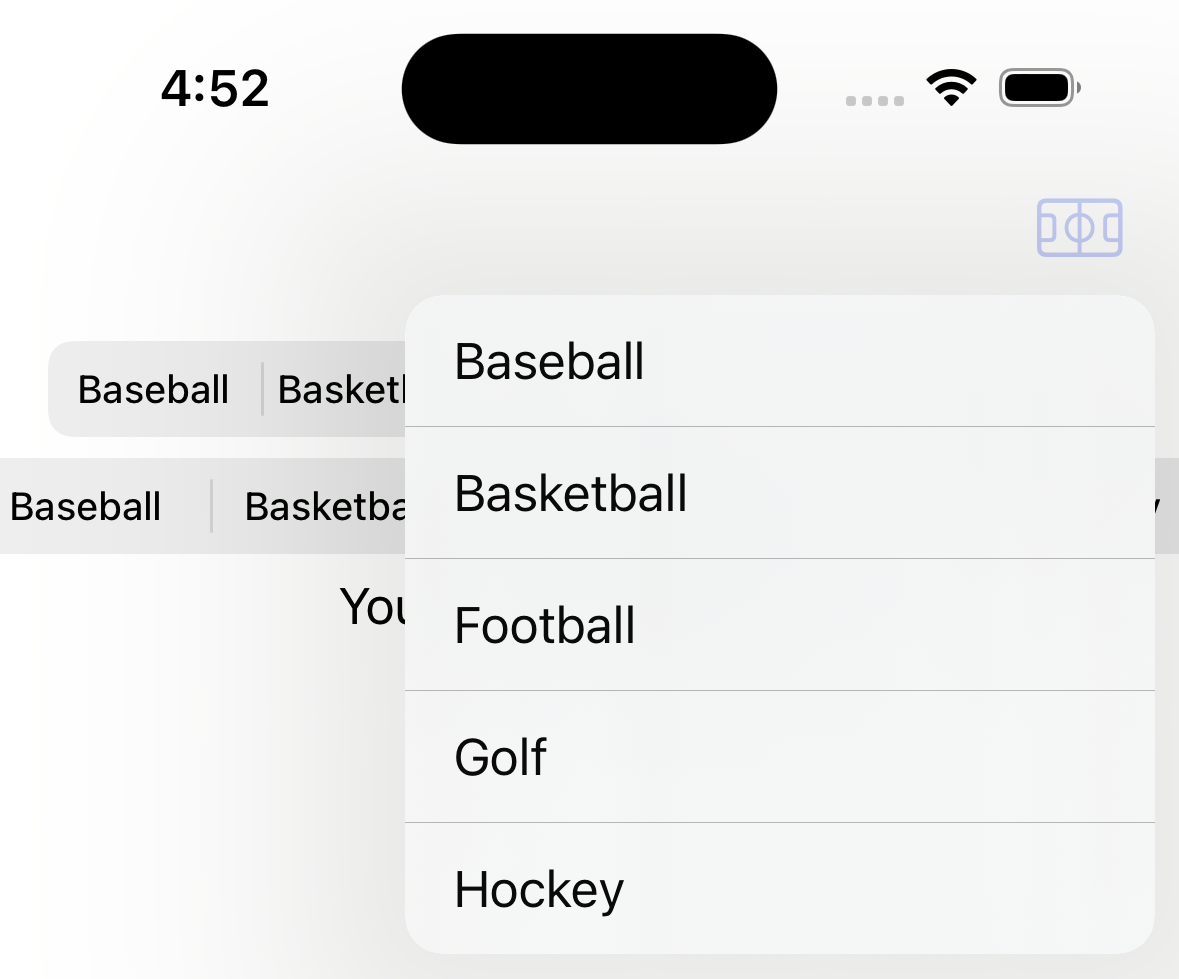1179x979 pixels.
Task: Click the cellular signal dots
Action: tap(875, 101)
